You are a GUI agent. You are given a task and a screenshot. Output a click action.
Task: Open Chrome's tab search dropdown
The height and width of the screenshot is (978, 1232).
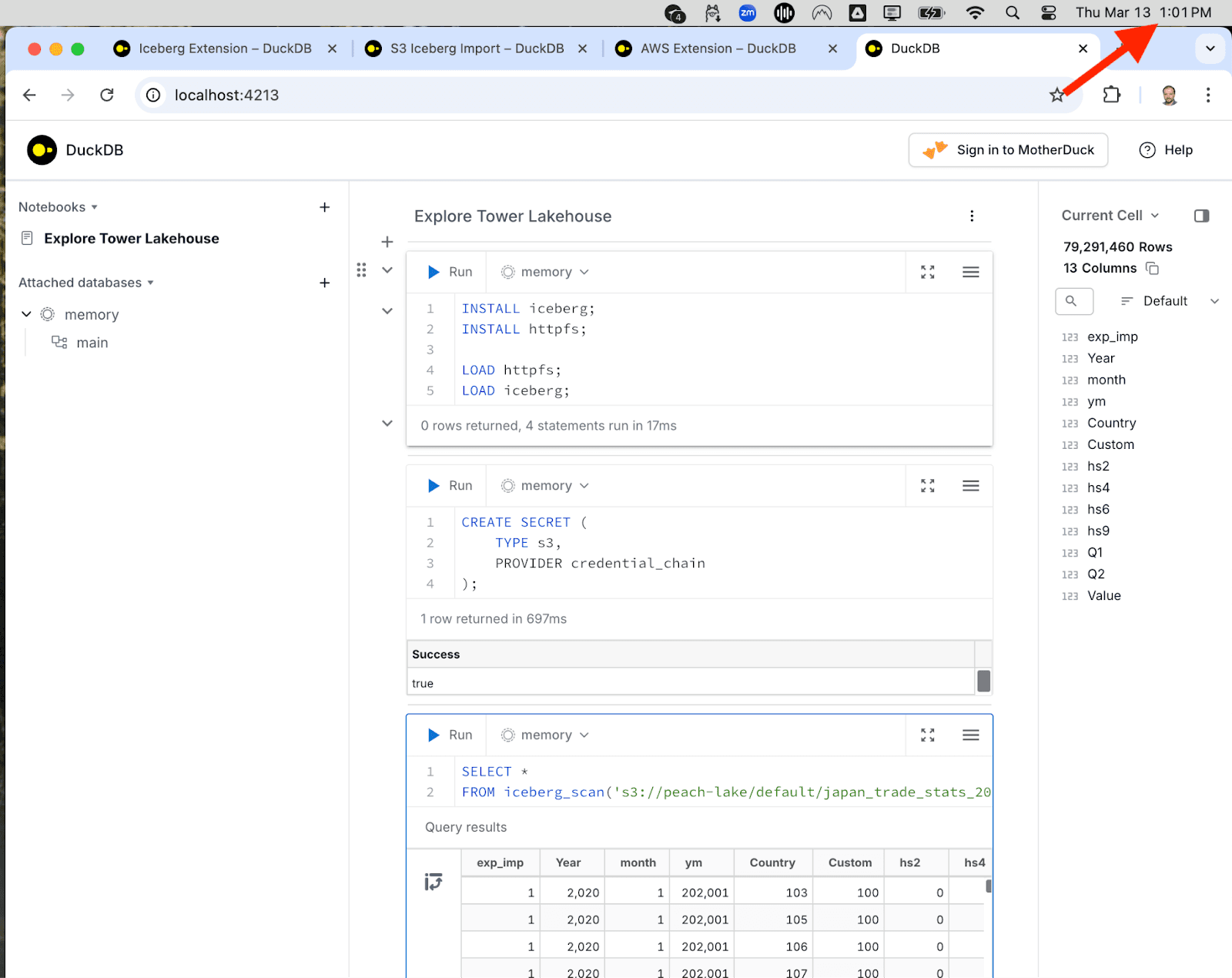pos(1210,49)
